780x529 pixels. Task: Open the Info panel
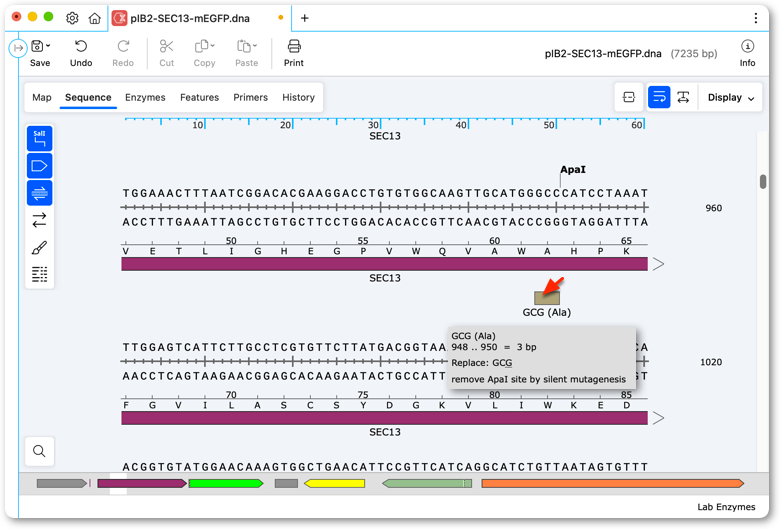(747, 54)
